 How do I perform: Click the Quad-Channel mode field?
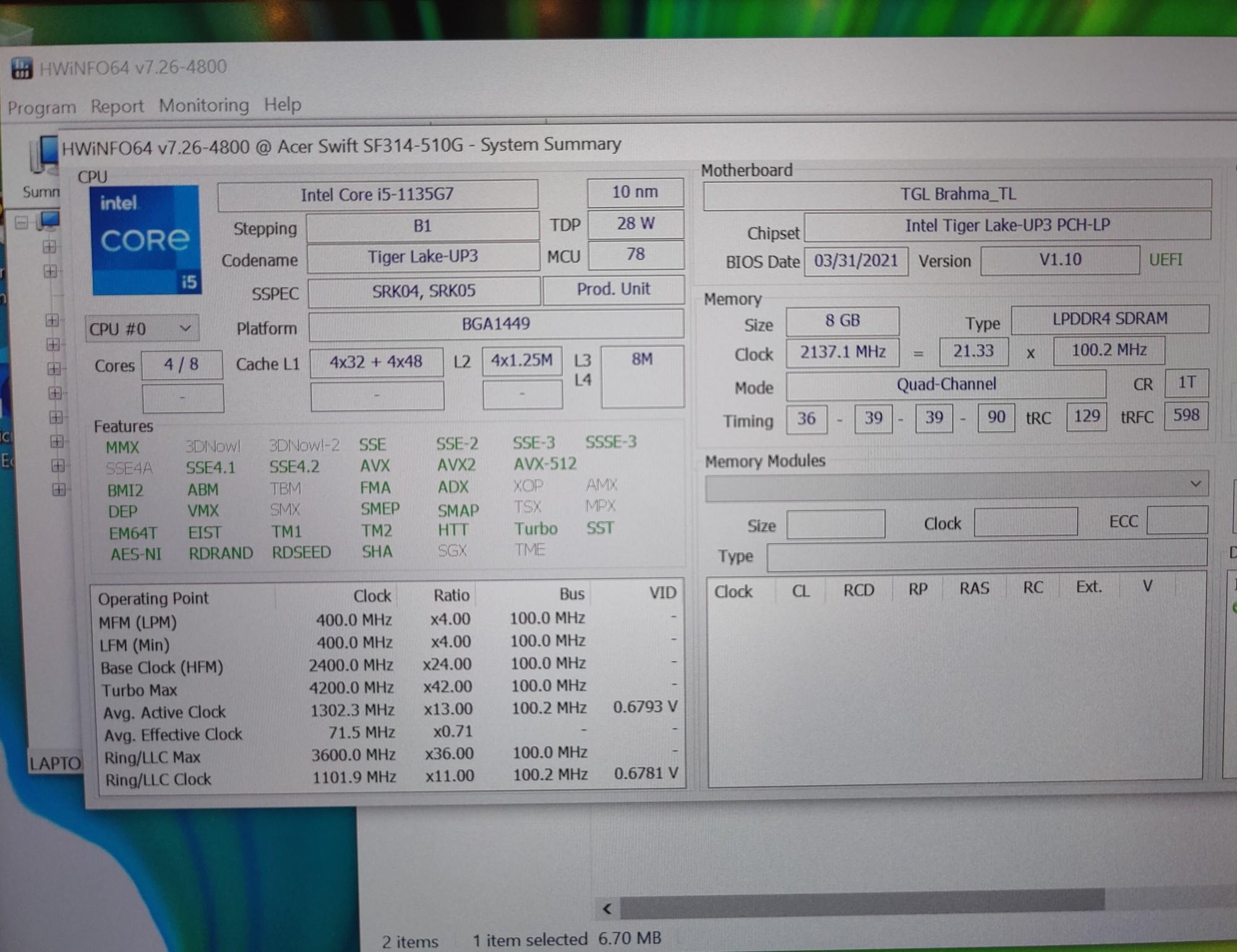pos(946,385)
